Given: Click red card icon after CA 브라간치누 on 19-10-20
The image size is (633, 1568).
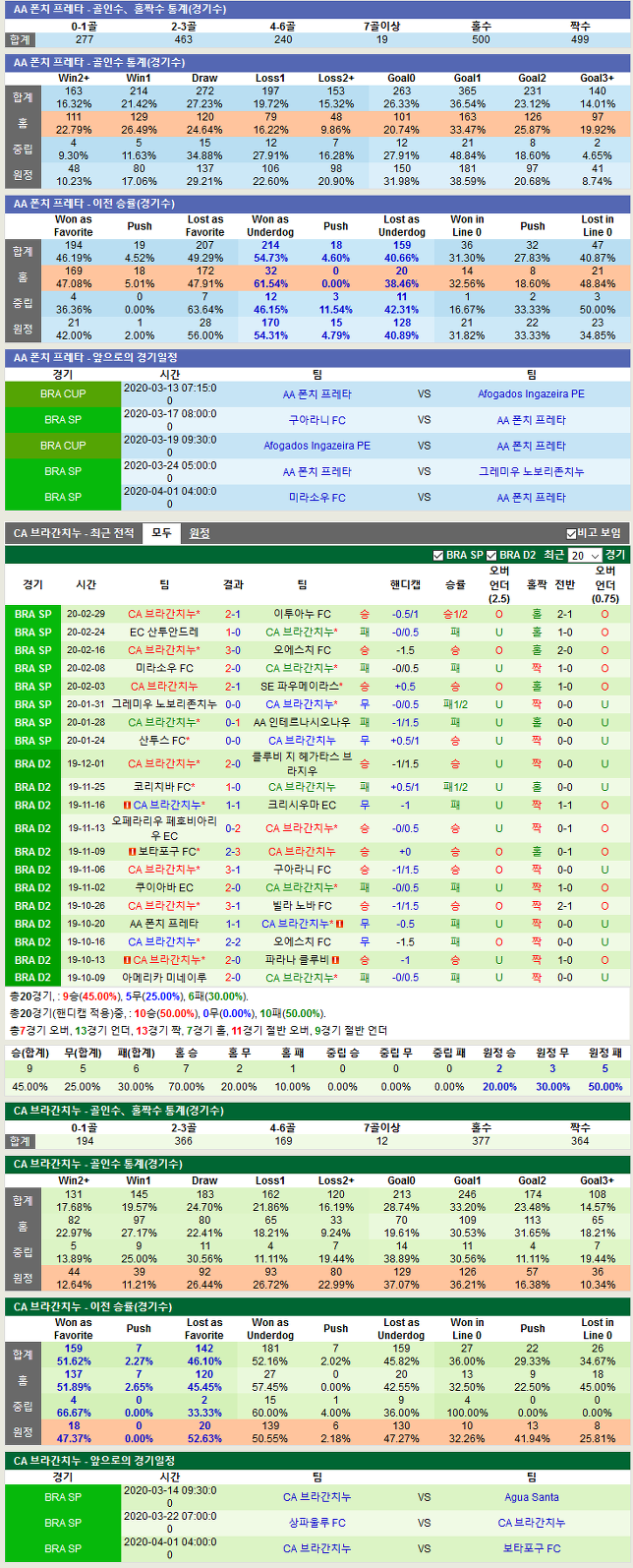Looking at the screenshot, I should (340, 924).
